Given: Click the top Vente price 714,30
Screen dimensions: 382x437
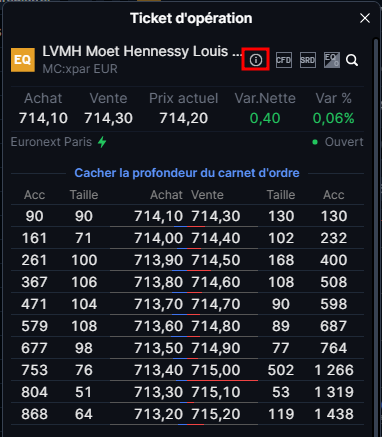Looking at the screenshot, I should [x=108, y=118].
